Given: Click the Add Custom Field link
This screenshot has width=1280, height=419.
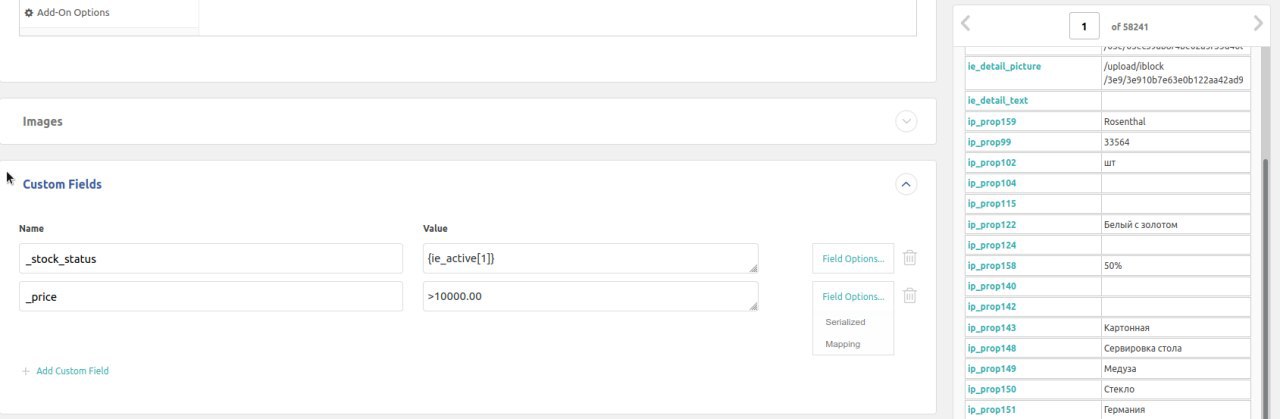Looking at the screenshot, I should click(72, 371).
